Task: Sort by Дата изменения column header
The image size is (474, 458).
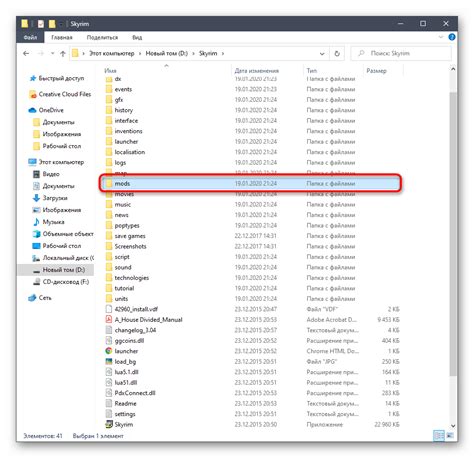Action: click(x=256, y=71)
